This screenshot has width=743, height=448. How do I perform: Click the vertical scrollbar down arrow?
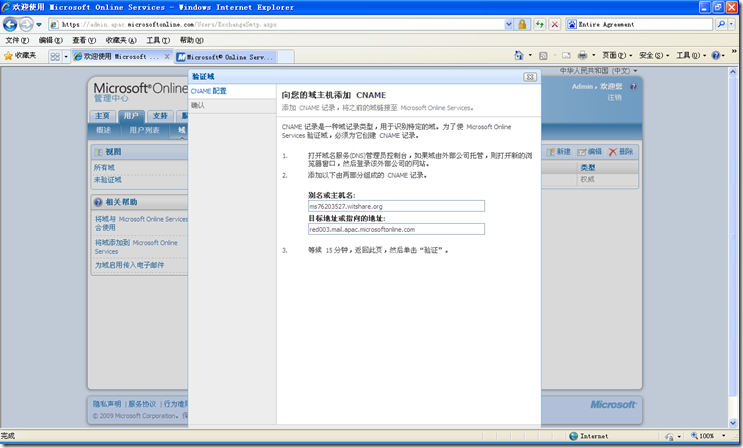[733, 423]
